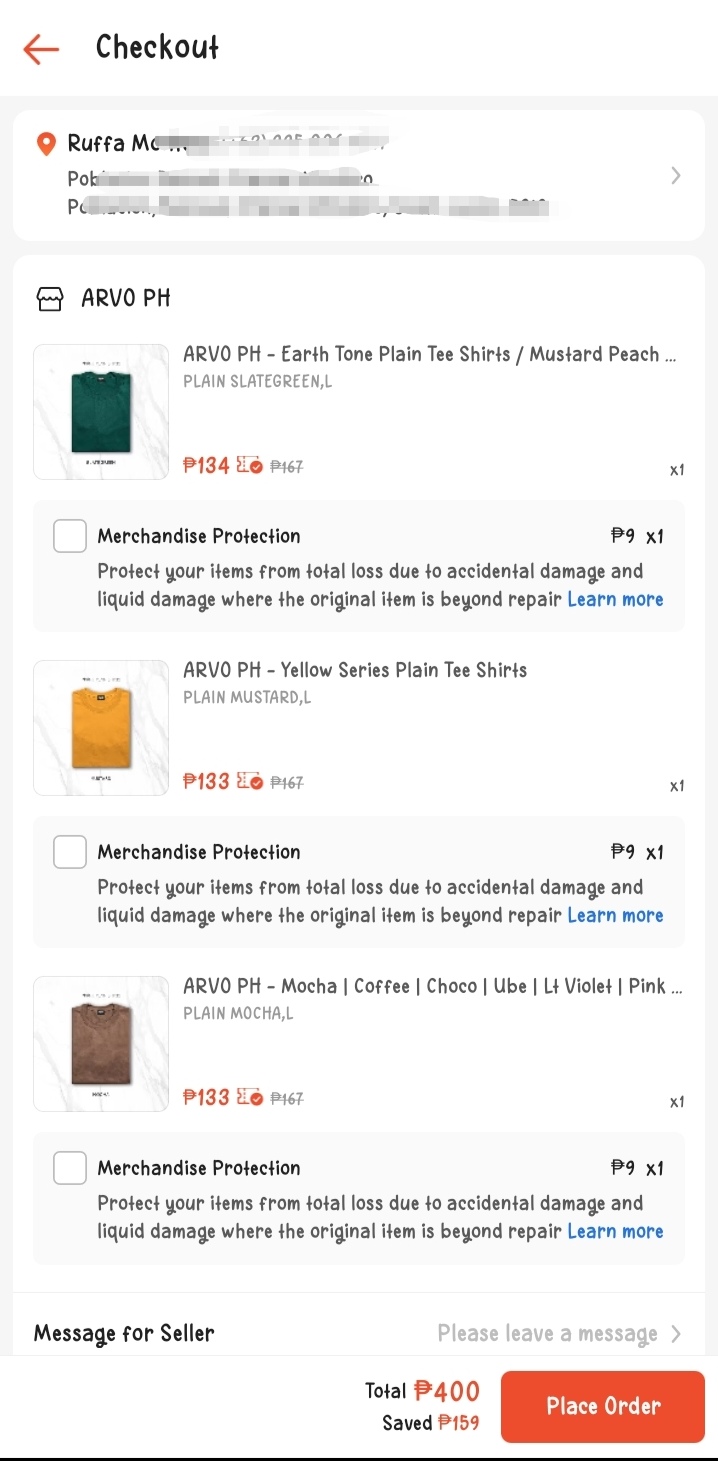Tap the discount badge on the mocha shirt price

249,1097
